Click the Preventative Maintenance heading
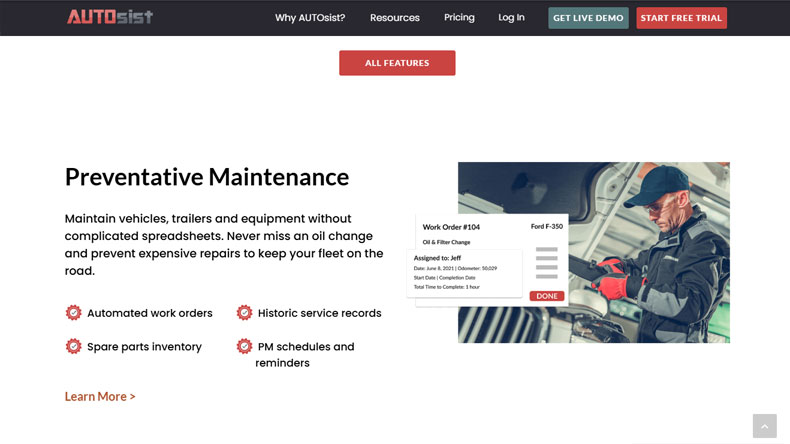Viewport: 790px width, 444px height. pyautogui.click(x=207, y=177)
